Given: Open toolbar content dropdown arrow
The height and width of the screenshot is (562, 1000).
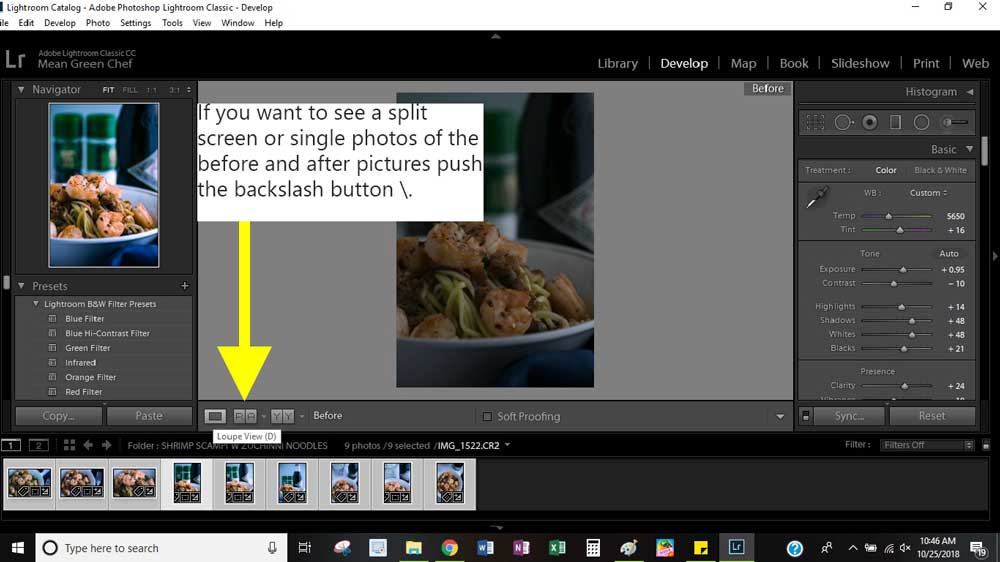Looking at the screenshot, I should pyautogui.click(x=780, y=417).
